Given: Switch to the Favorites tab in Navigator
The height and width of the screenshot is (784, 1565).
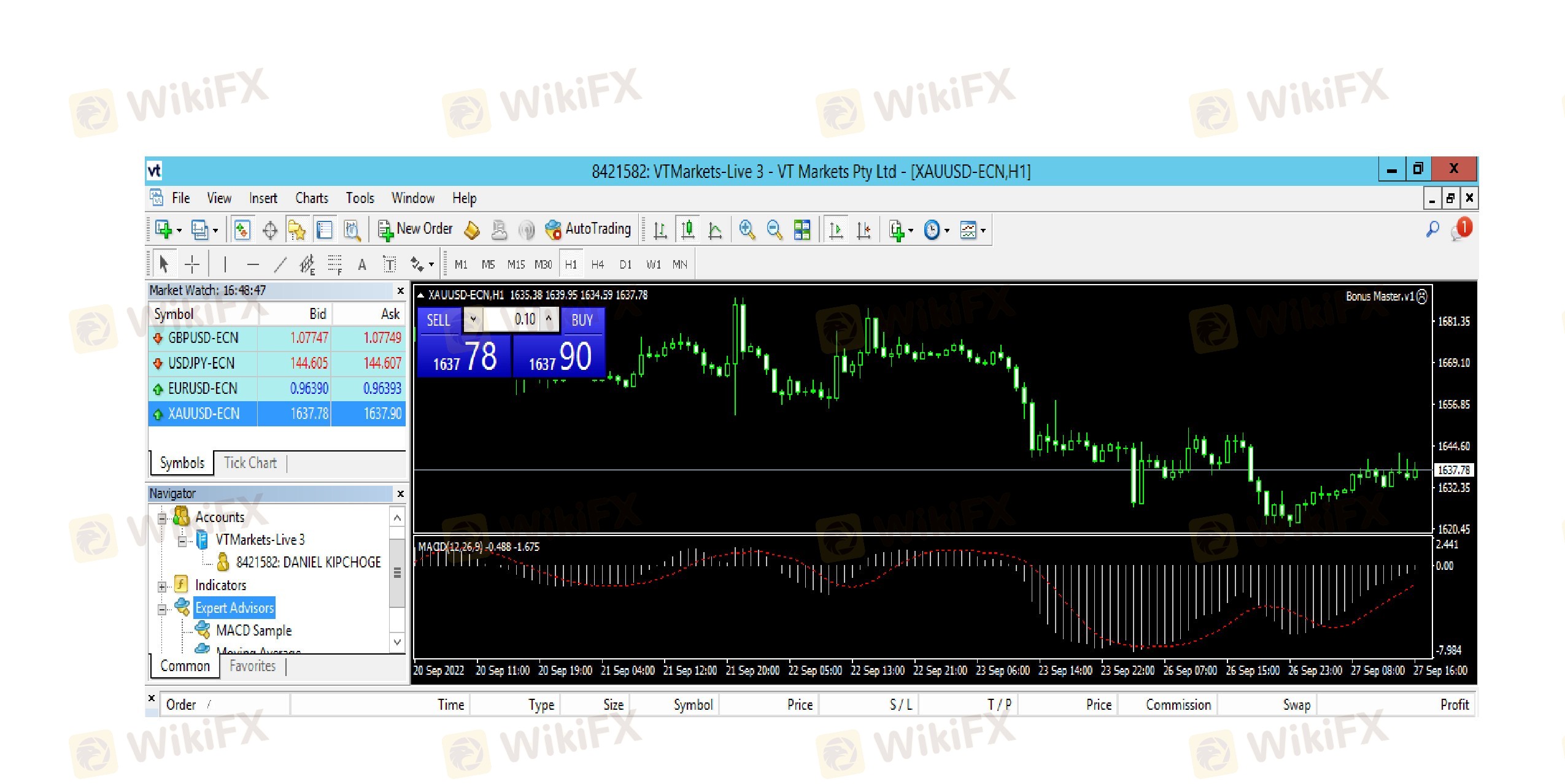Looking at the screenshot, I should (252, 666).
